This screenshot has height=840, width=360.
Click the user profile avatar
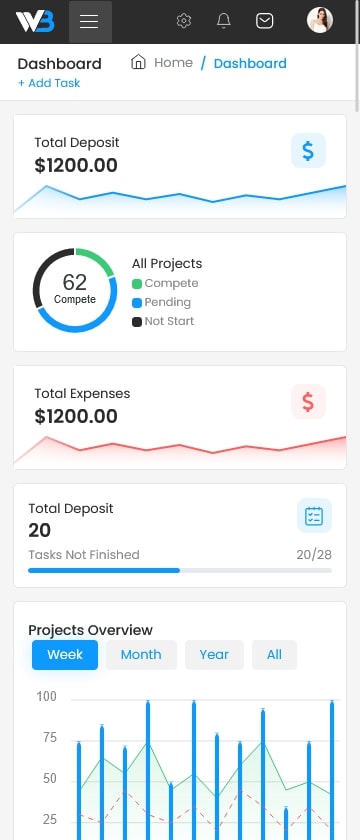click(x=320, y=20)
